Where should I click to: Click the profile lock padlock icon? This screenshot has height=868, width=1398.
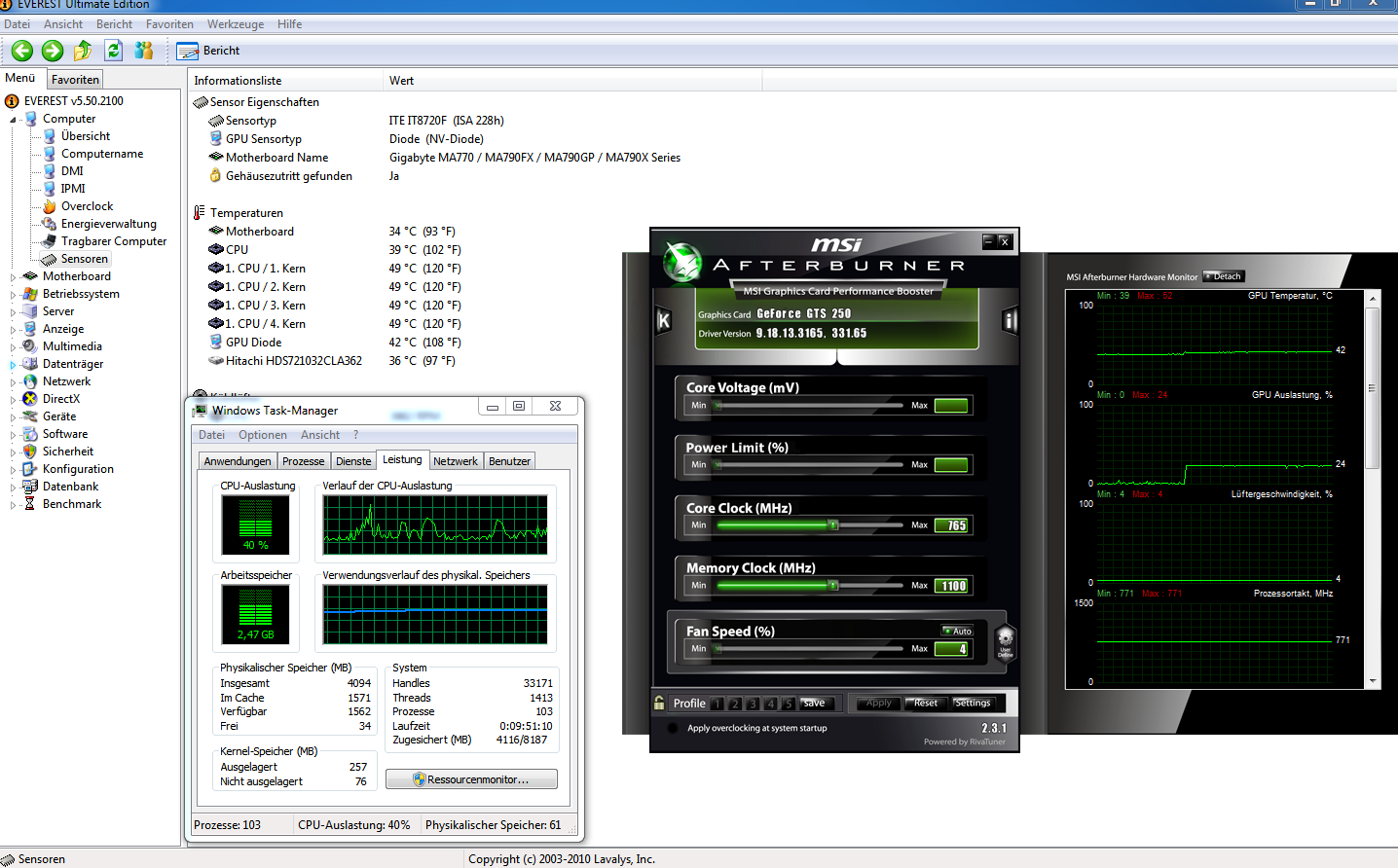[x=660, y=703]
